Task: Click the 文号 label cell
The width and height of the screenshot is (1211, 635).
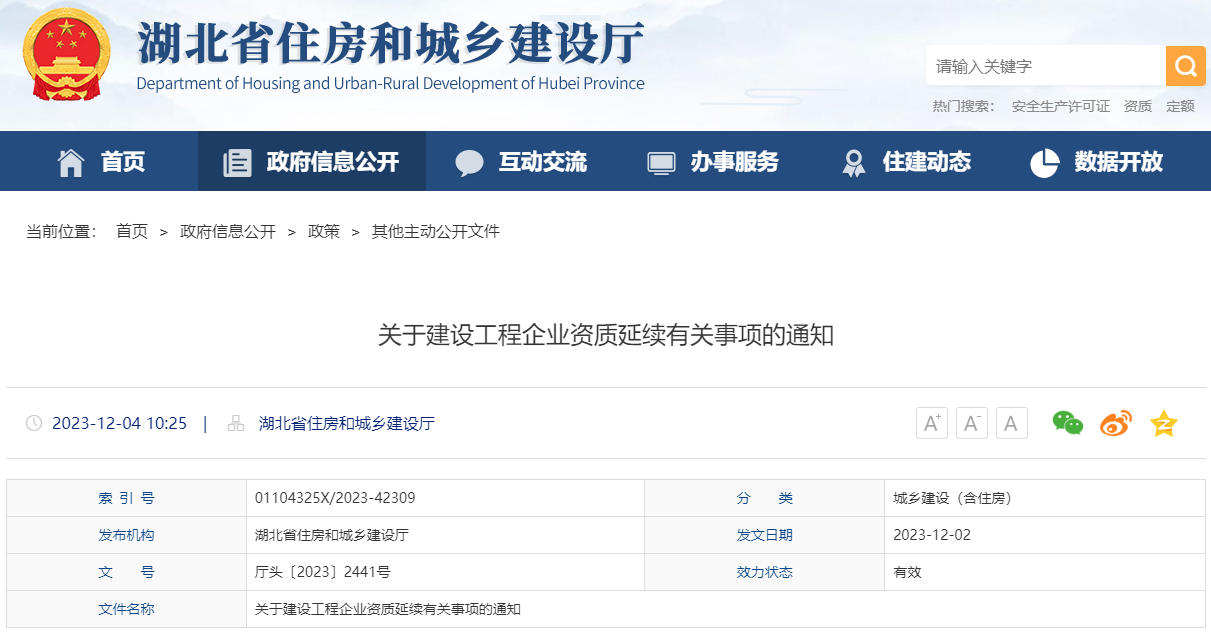Action: [x=126, y=572]
